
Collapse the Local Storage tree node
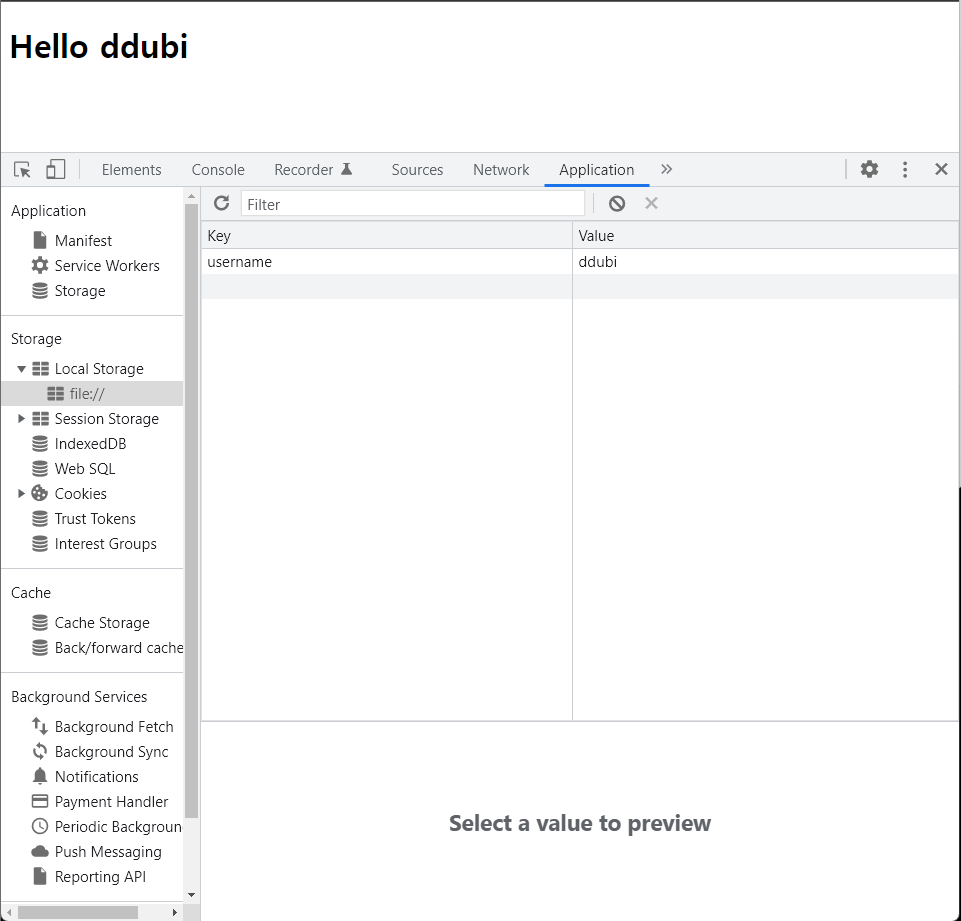click(21, 369)
